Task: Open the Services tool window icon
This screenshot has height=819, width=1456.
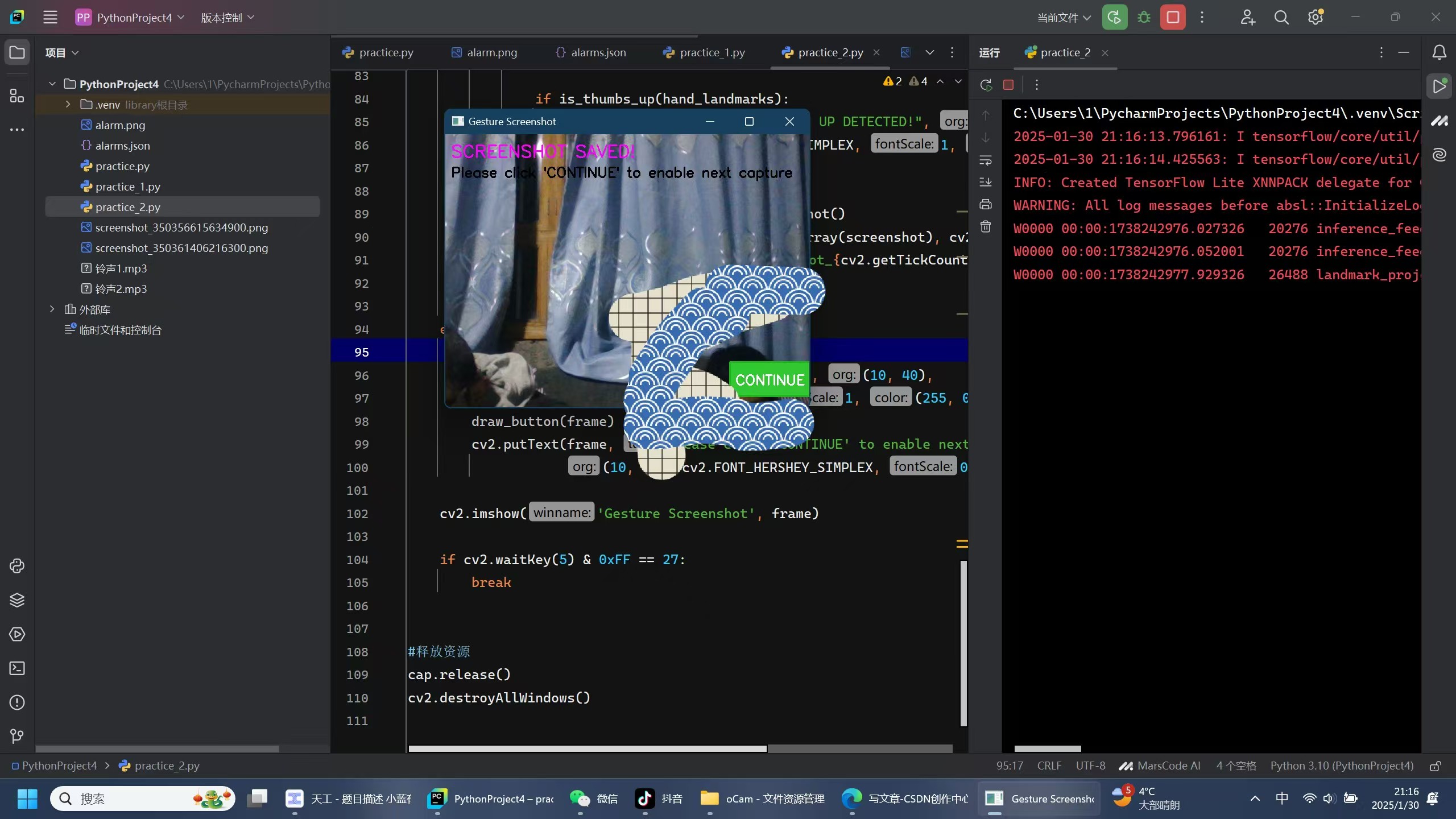Action: coord(16,634)
